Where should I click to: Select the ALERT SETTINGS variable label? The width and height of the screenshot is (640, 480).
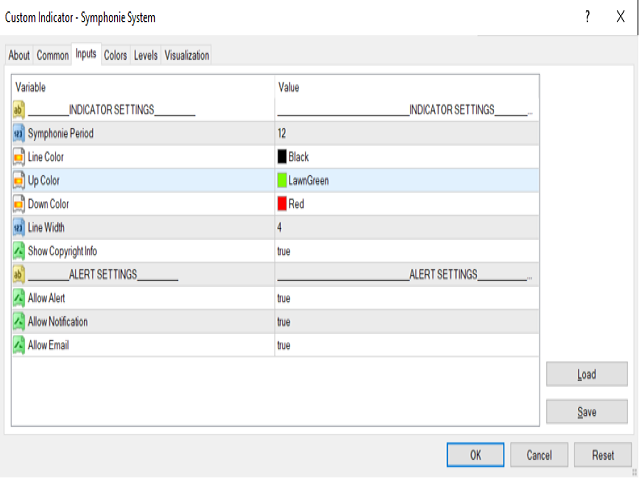point(103,274)
